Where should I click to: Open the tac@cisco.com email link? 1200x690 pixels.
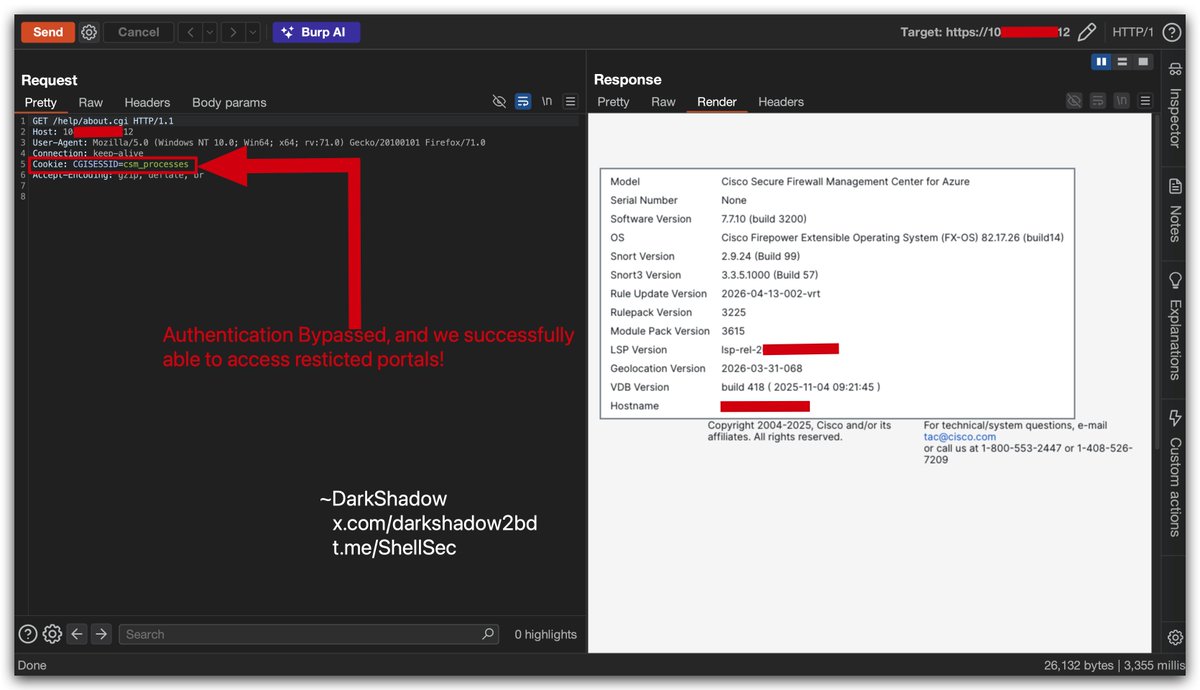point(959,436)
